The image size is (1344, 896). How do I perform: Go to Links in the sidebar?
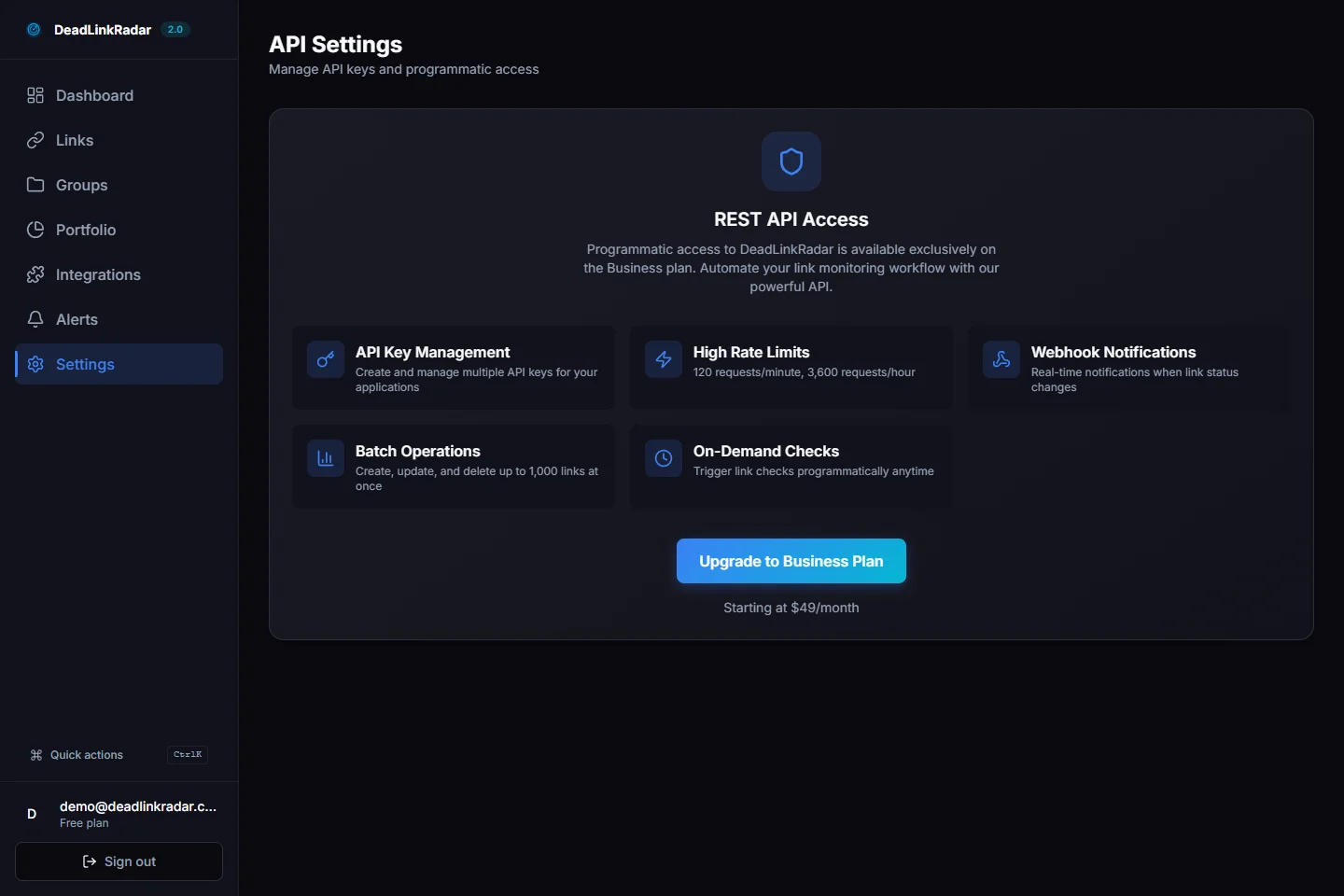point(75,140)
